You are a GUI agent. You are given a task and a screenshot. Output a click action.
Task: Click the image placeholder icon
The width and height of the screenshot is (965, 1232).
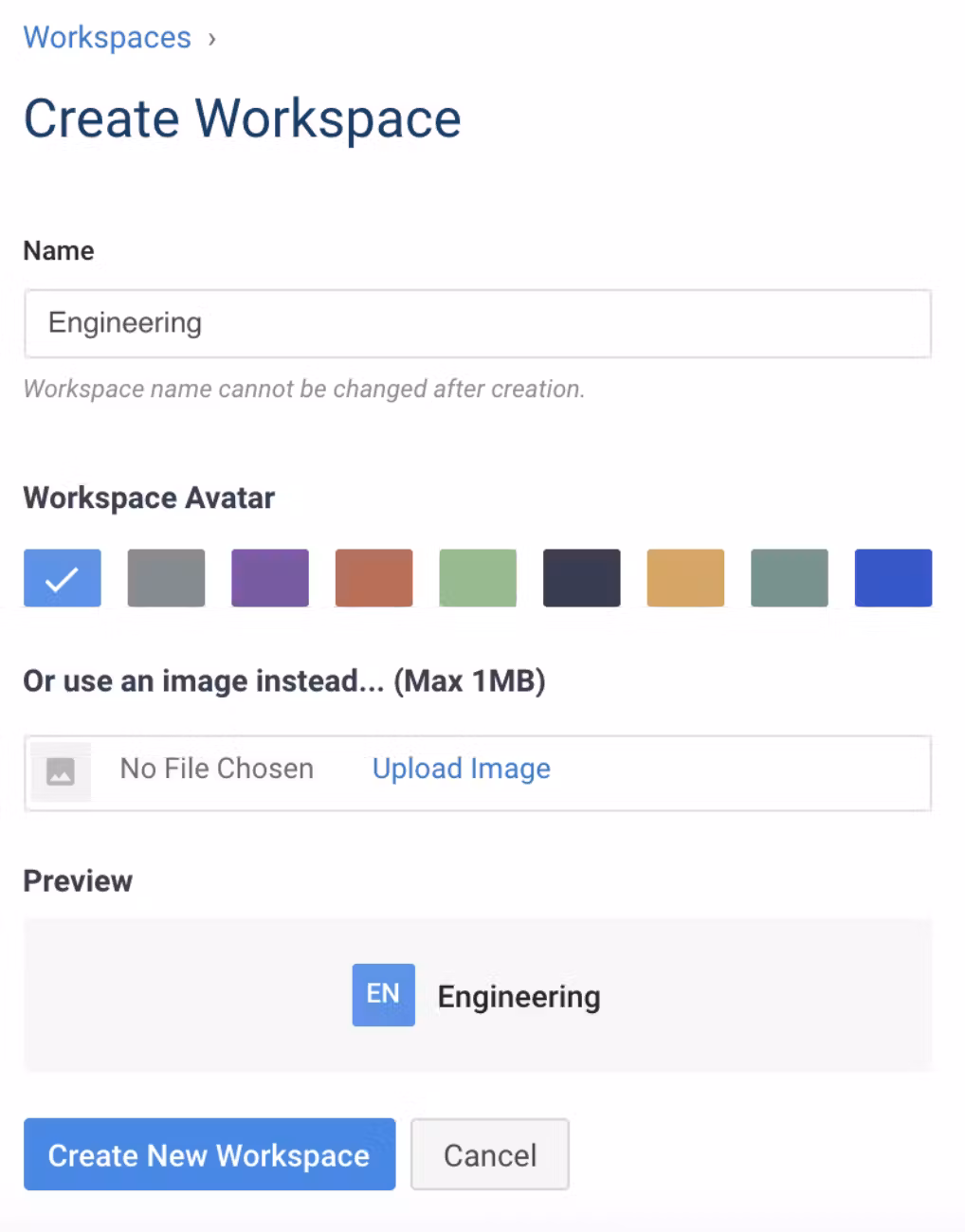pyautogui.click(x=61, y=772)
